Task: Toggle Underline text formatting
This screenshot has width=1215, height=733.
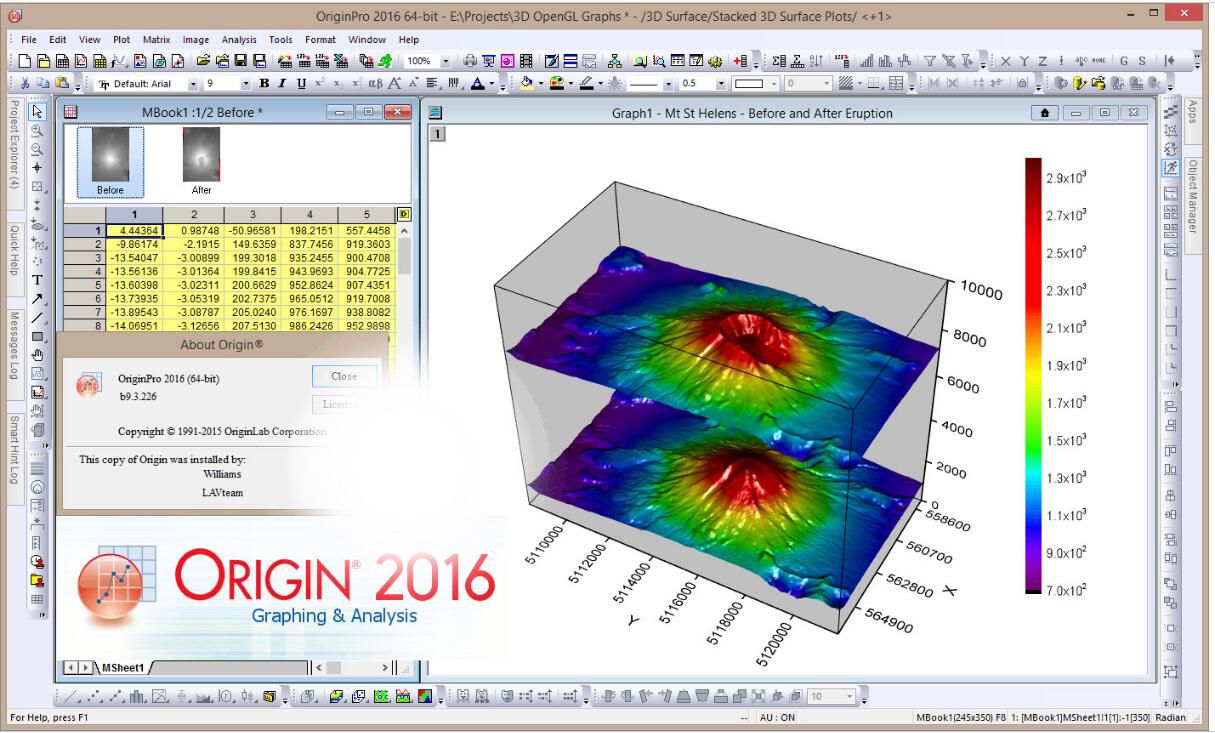Action: tap(301, 84)
